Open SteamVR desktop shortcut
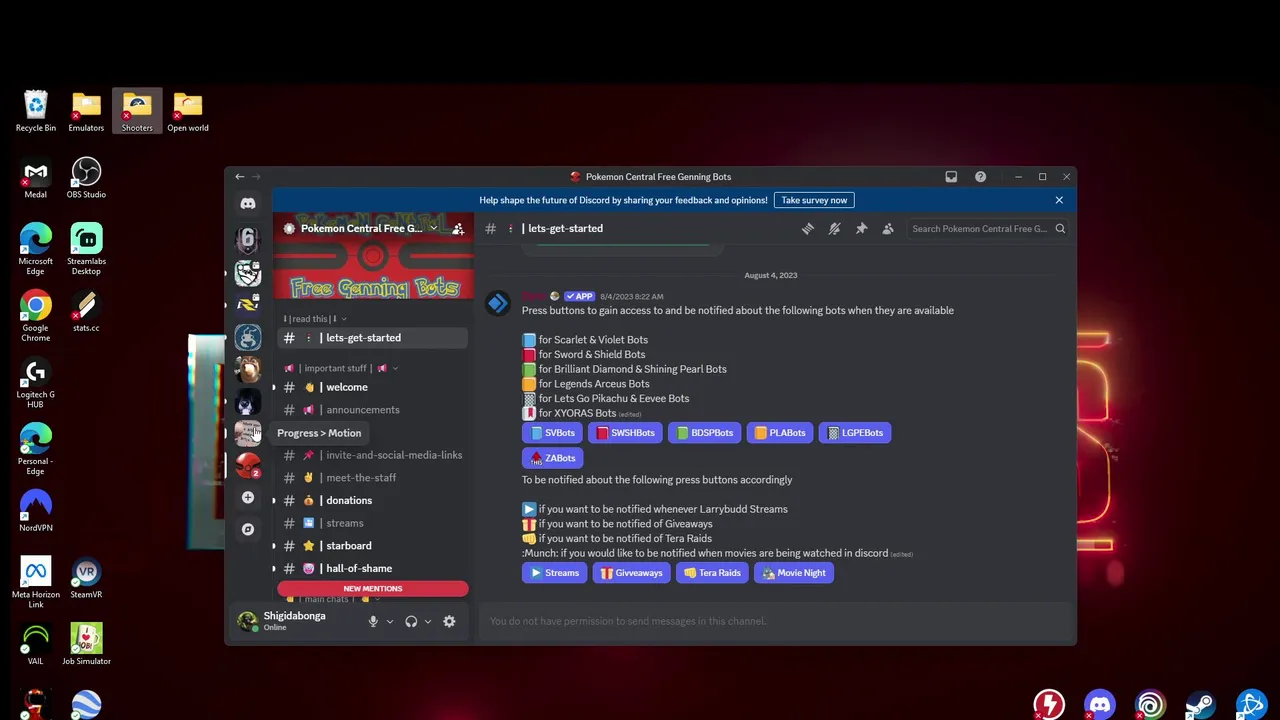 pyautogui.click(x=86, y=578)
